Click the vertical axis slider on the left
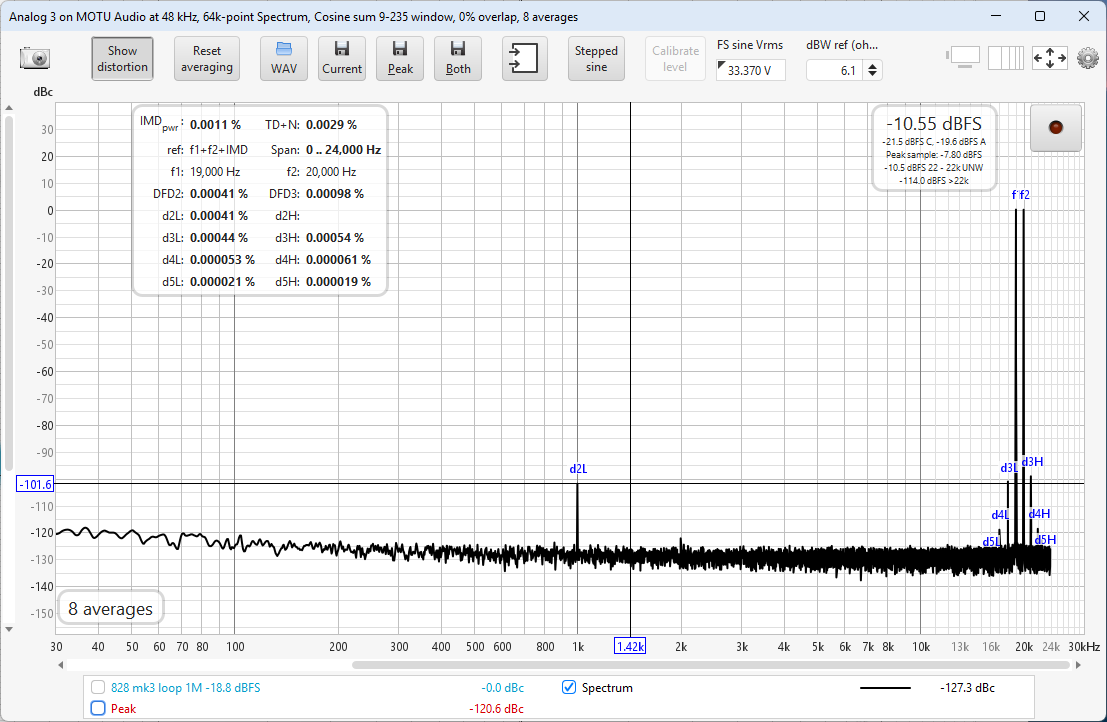The image size is (1107, 722). click(8, 293)
